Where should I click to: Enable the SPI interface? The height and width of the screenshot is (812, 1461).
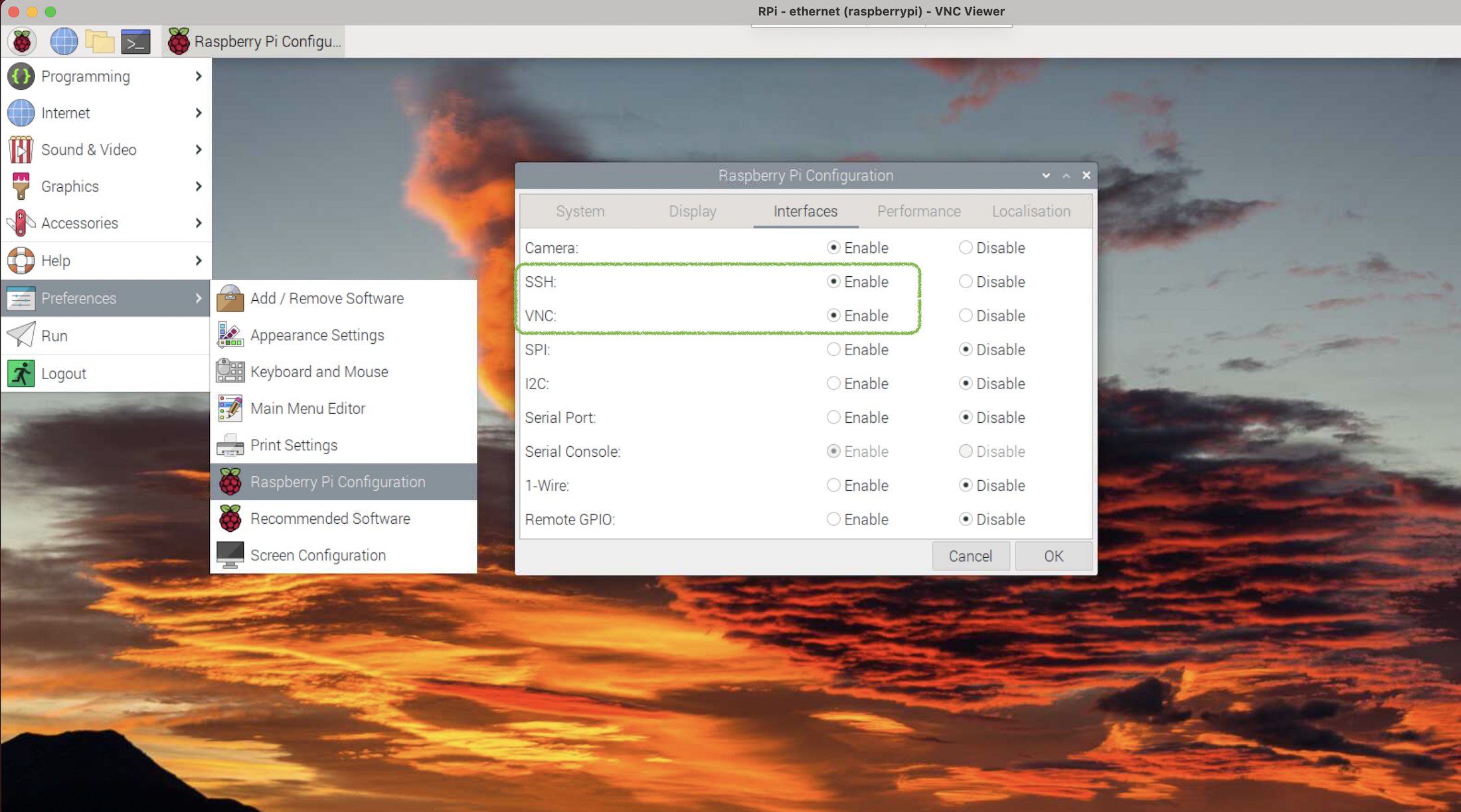833,349
